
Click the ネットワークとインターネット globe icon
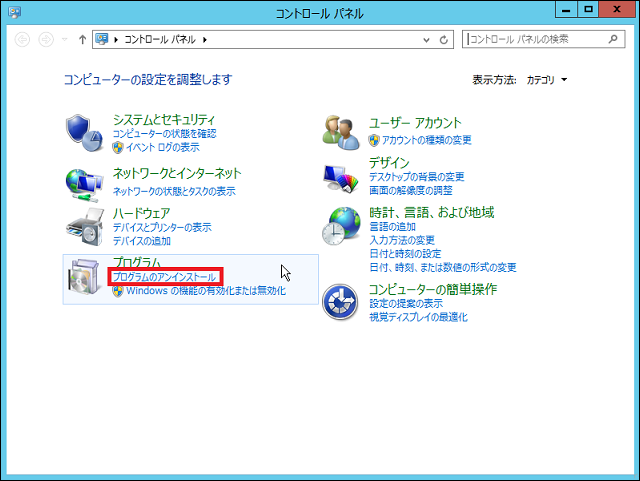click(x=84, y=185)
